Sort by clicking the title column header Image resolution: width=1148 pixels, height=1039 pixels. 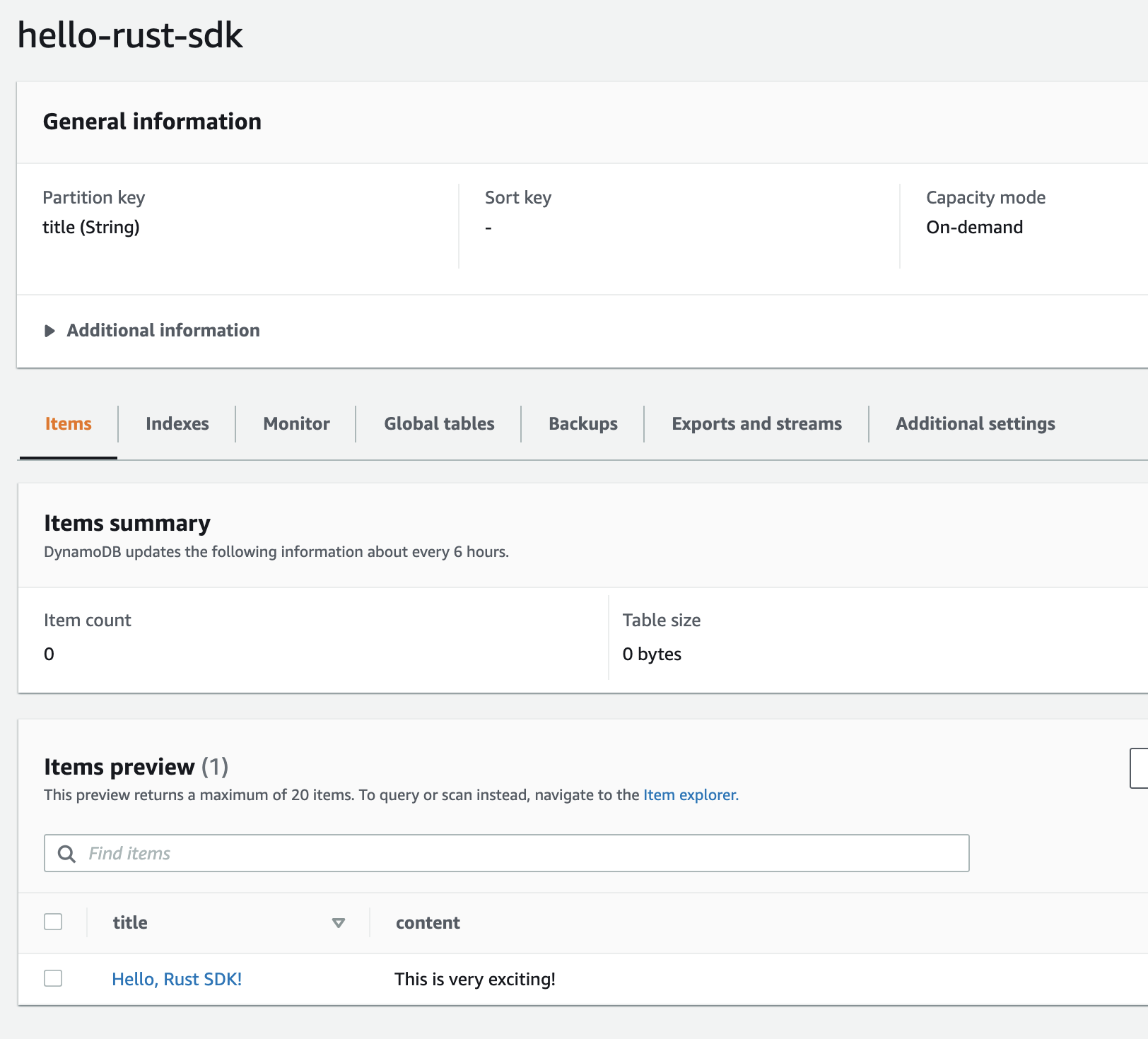pos(130,922)
